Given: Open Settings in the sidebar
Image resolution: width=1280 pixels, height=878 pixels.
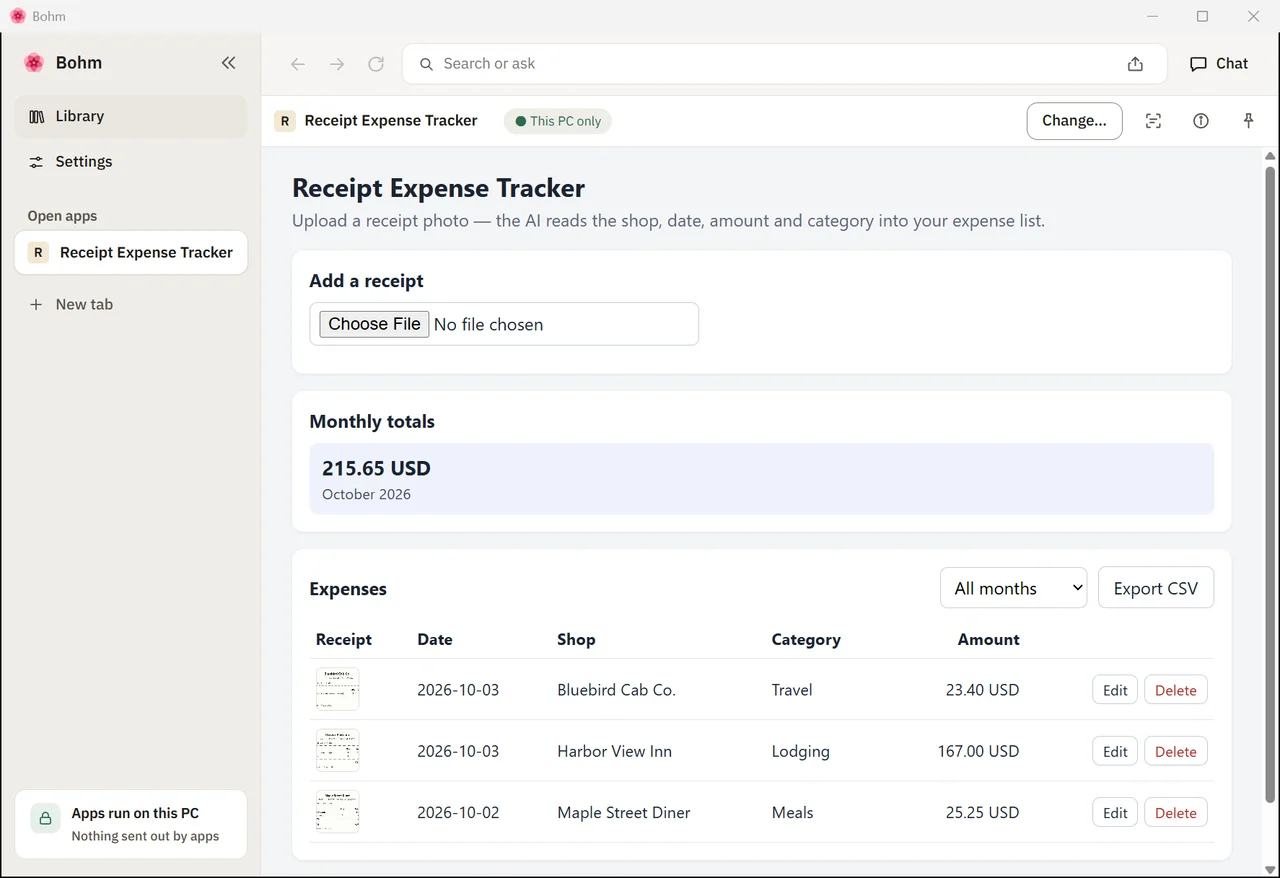Looking at the screenshot, I should pos(131,162).
